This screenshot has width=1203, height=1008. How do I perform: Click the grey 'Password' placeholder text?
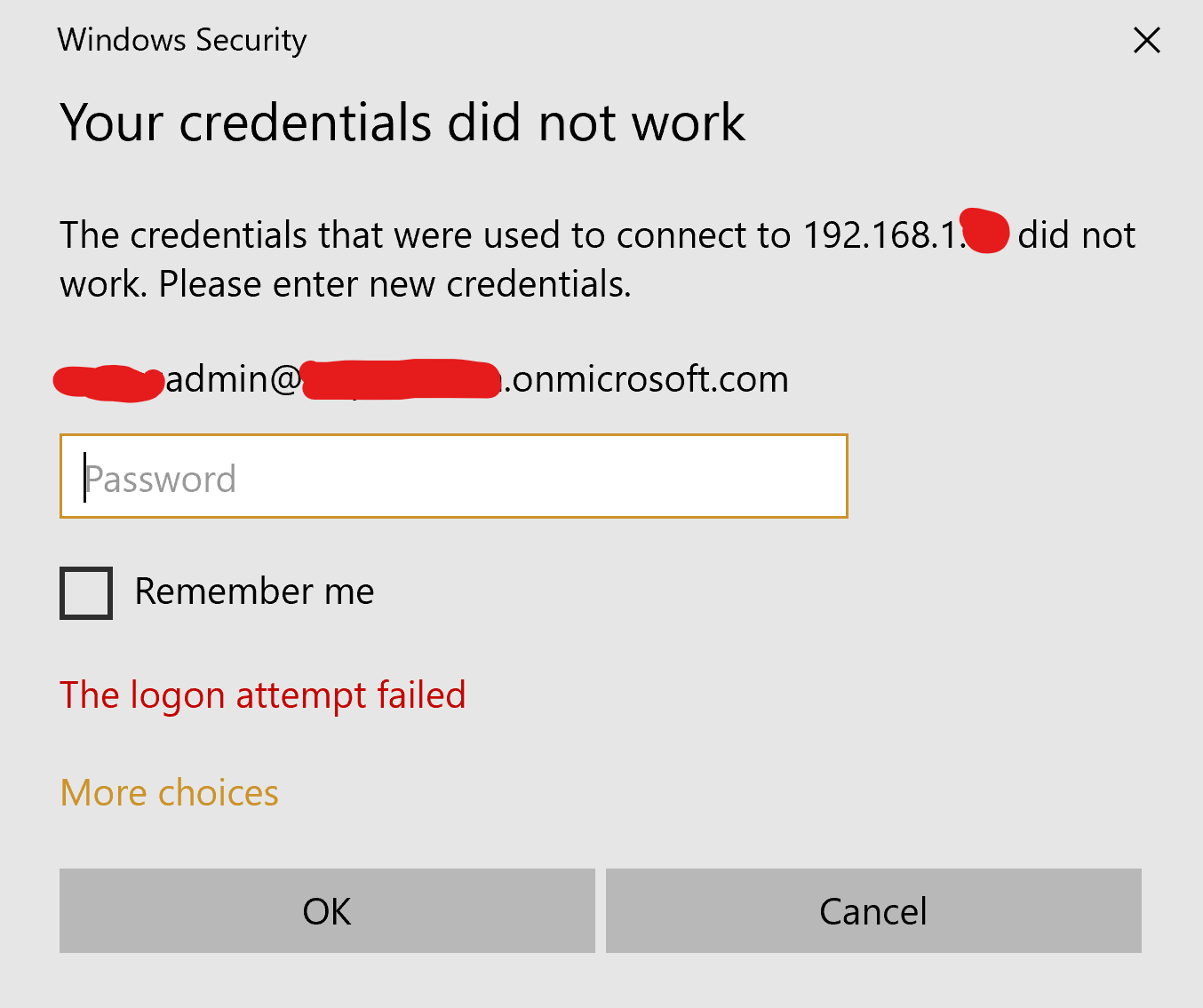pyautogui.click(x=161, y=480)
